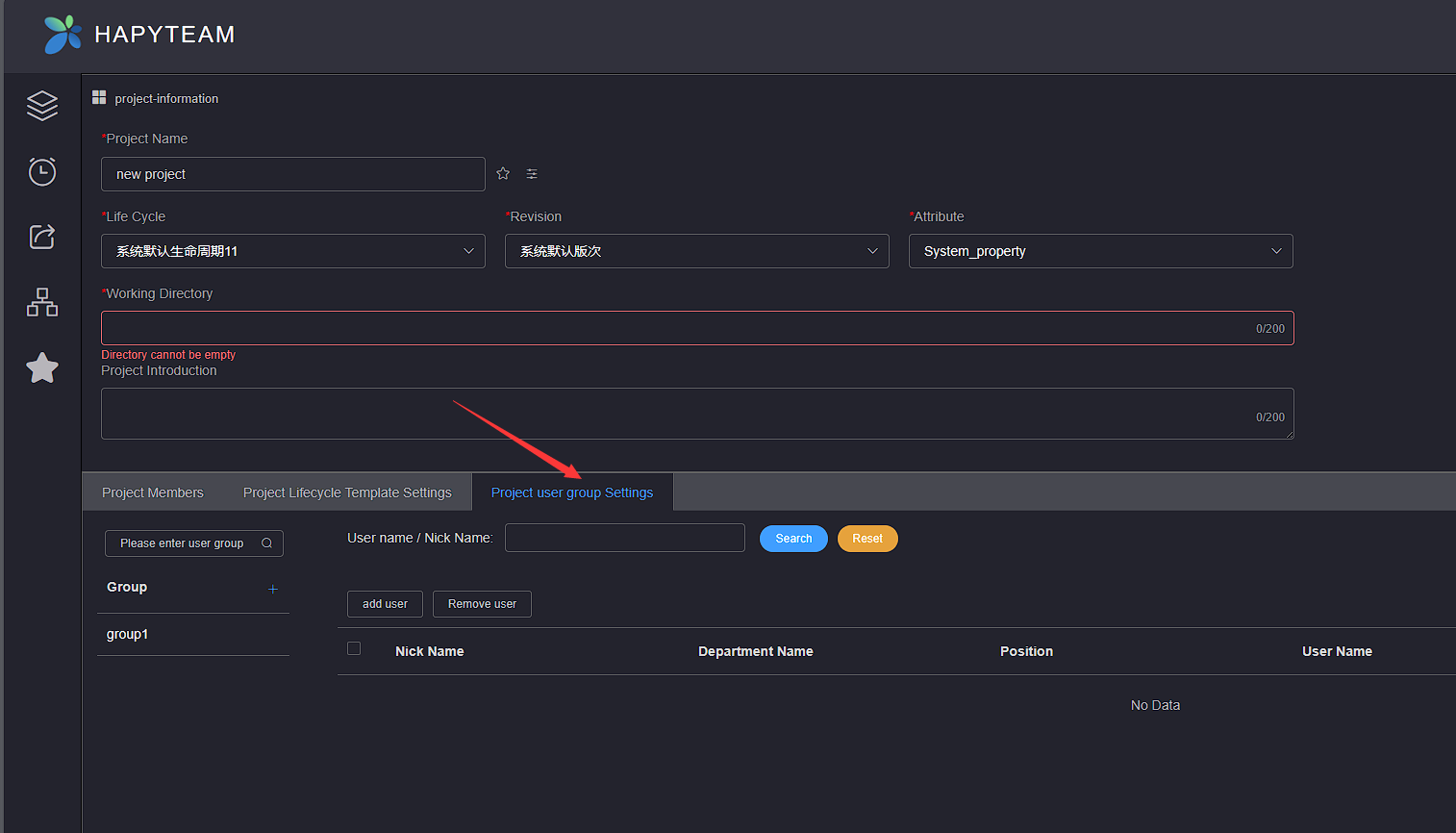Focus the 'Please enter user group' search box
1456x833 pixels.
[x=194, y=543]
